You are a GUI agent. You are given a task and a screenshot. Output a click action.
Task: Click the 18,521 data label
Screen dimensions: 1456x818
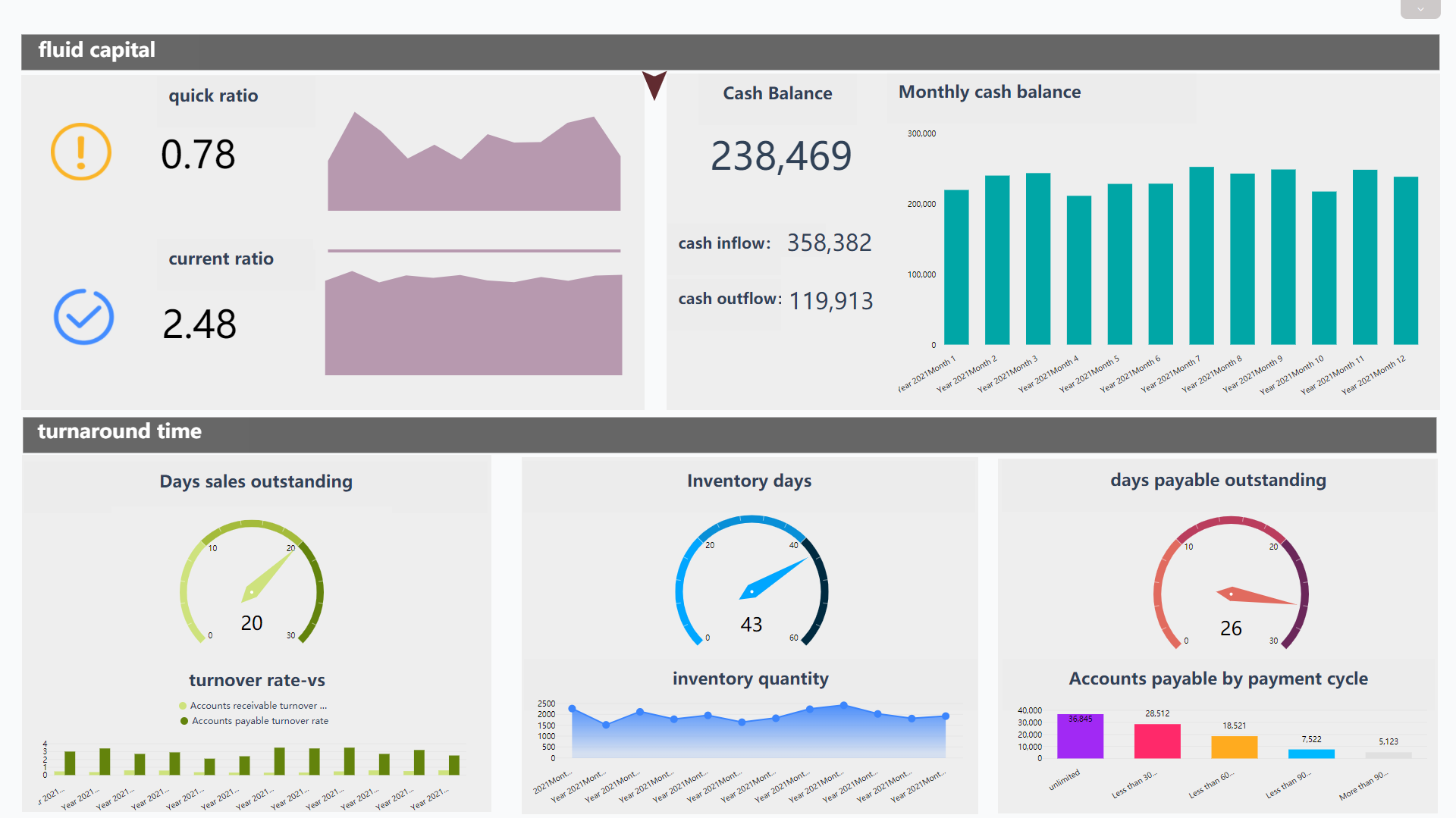click(1234, 726)
